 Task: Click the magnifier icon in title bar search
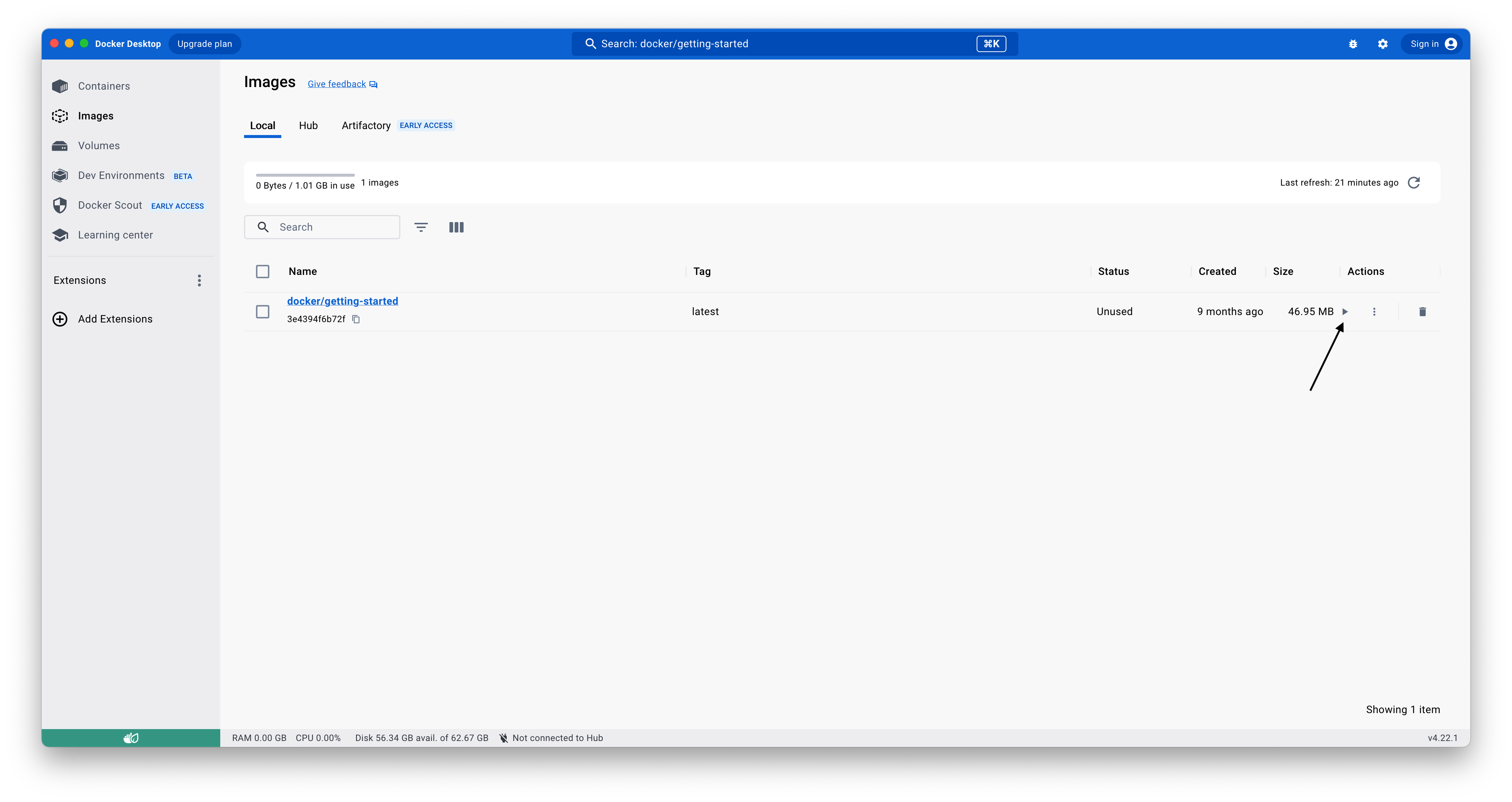point(590,44)
